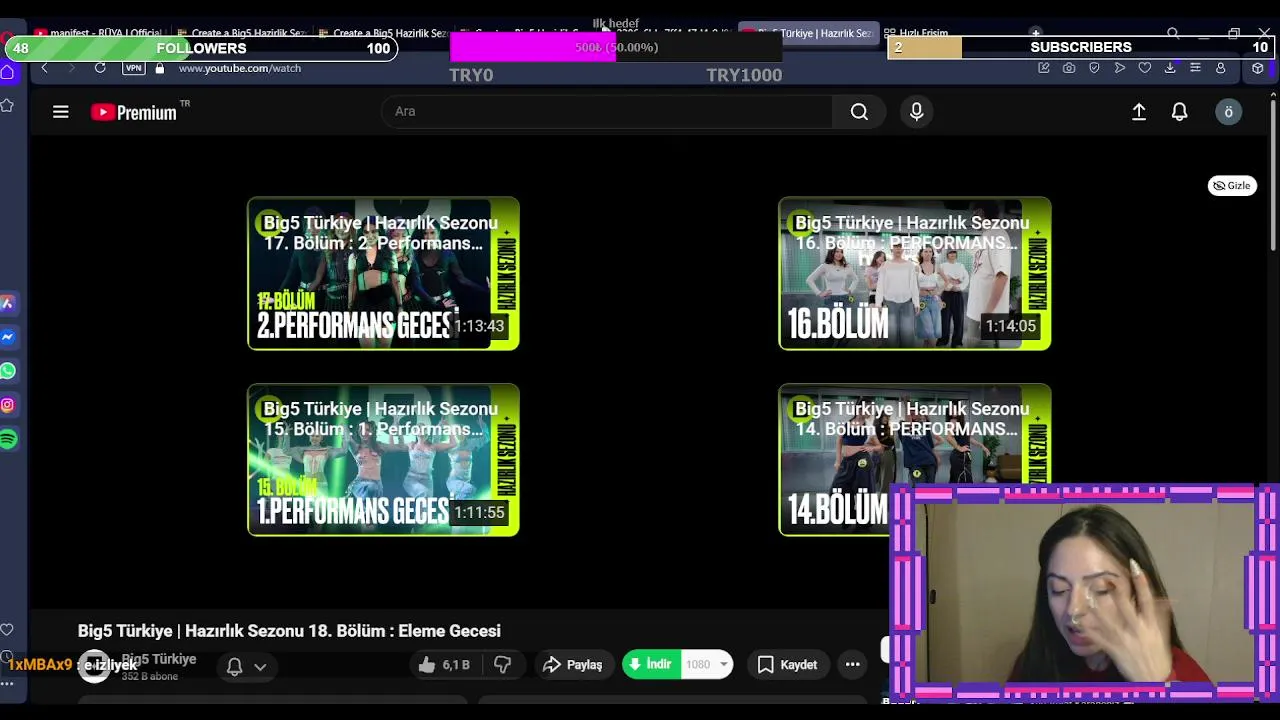Image resolution: width=1280 pixels, height=720 pixels.
Task: Toggle the VPN badge
Action: tap(133, 68)
